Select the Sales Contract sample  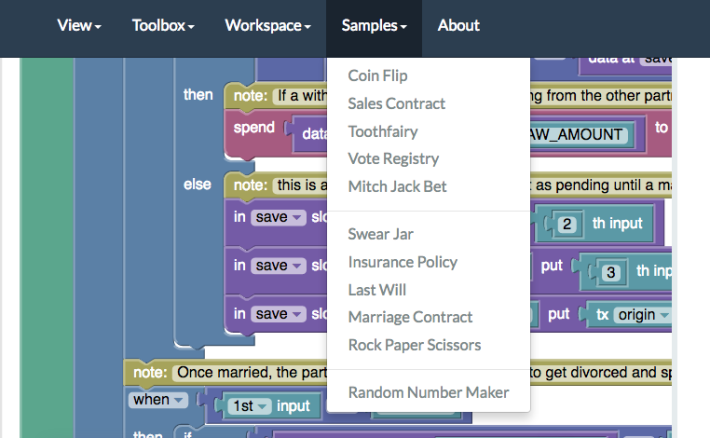click(x=397, y=104)
